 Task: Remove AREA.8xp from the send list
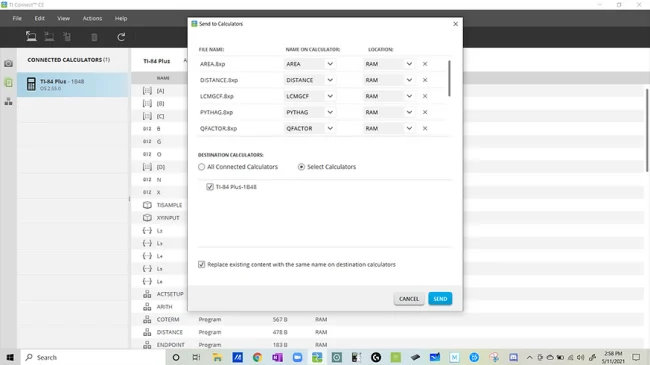click(x=425, y=64)
